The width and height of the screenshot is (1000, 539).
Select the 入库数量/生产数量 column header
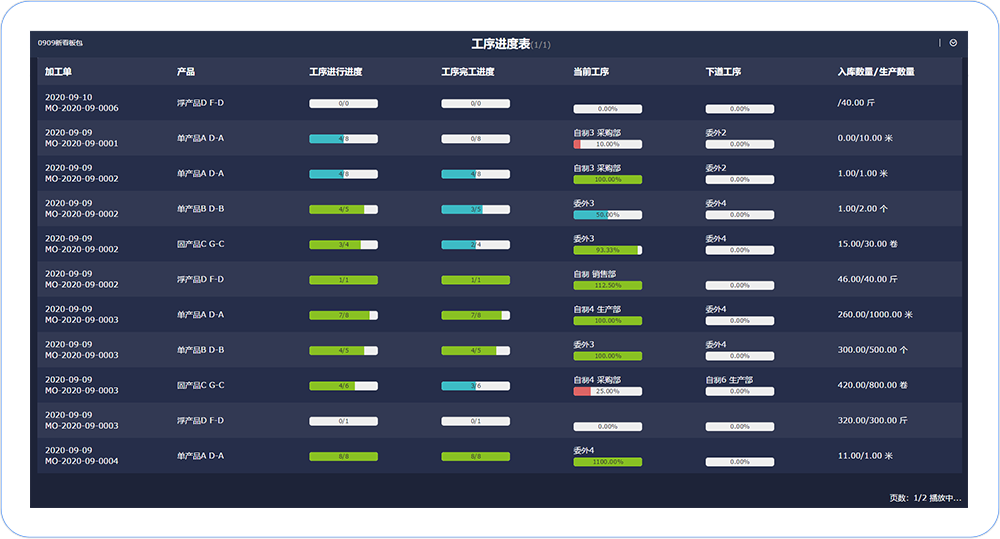coord(876,71)
